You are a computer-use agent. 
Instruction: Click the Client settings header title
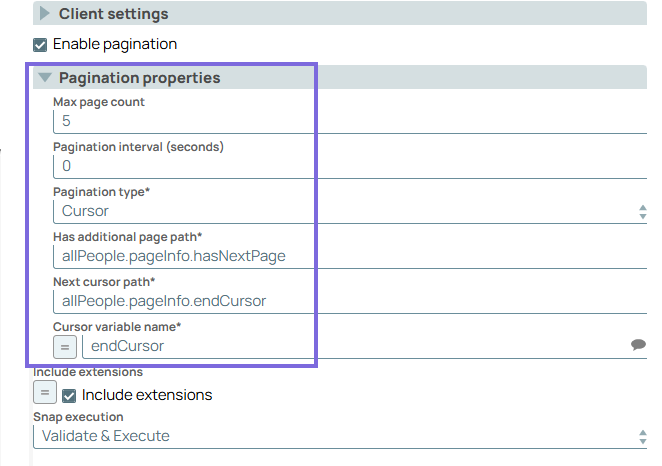point(113,14)
